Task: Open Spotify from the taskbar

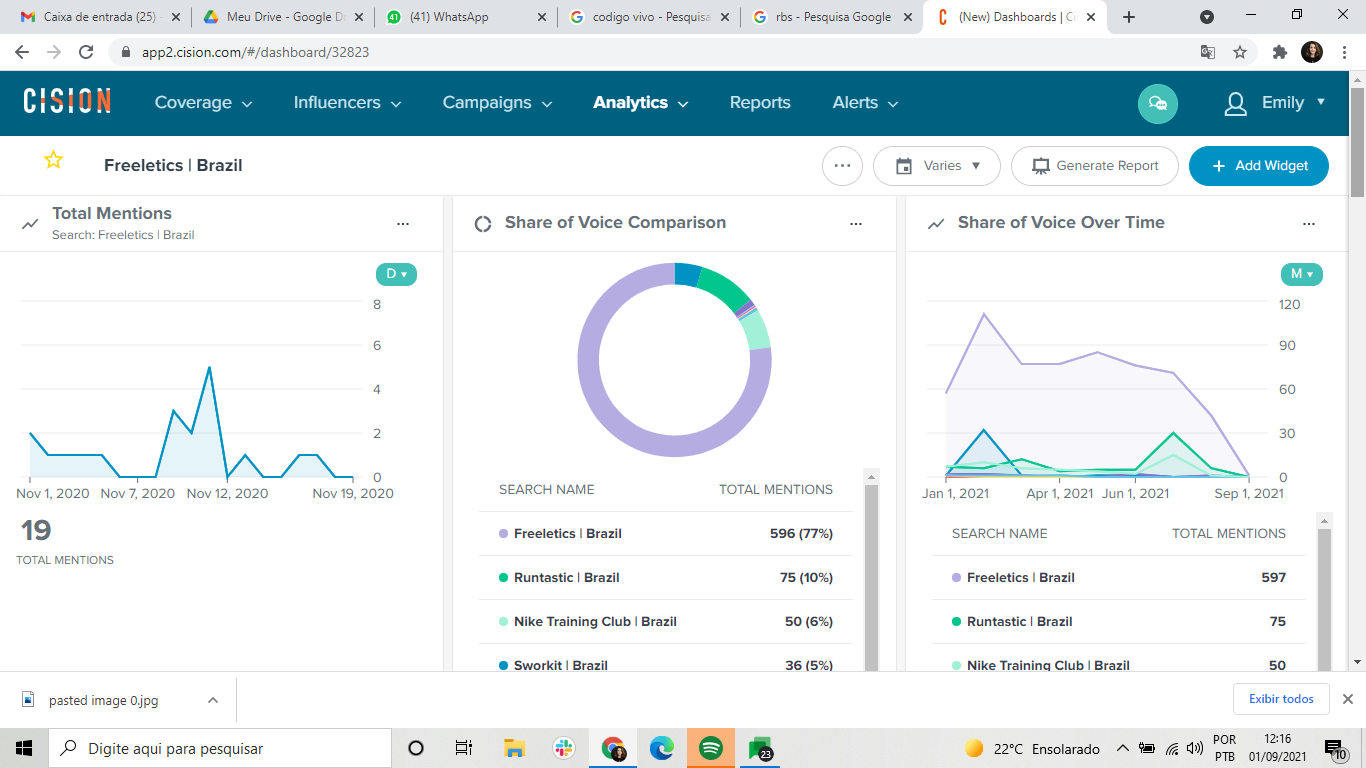Action: click(x=711, y=748)
